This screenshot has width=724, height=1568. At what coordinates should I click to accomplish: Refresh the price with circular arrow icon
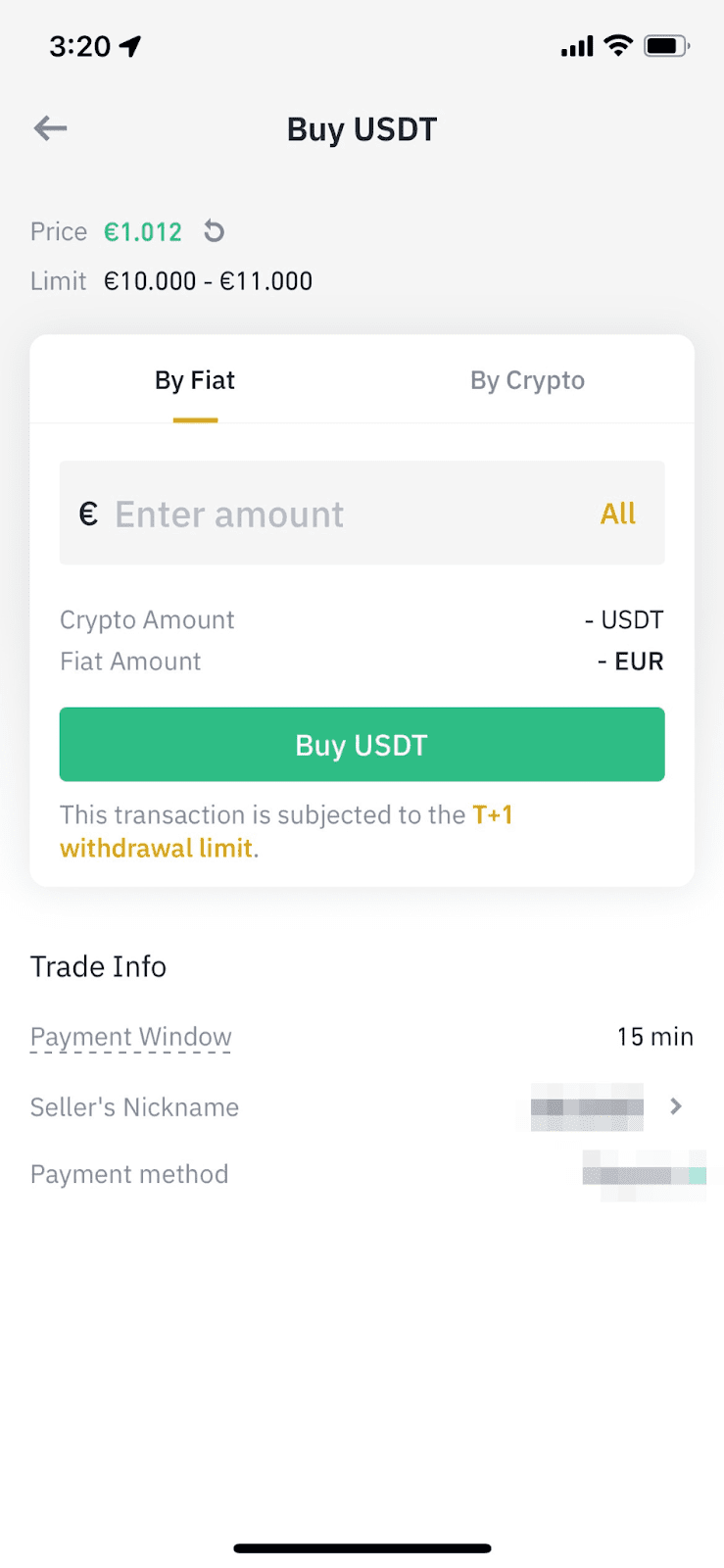coord(214,231)
